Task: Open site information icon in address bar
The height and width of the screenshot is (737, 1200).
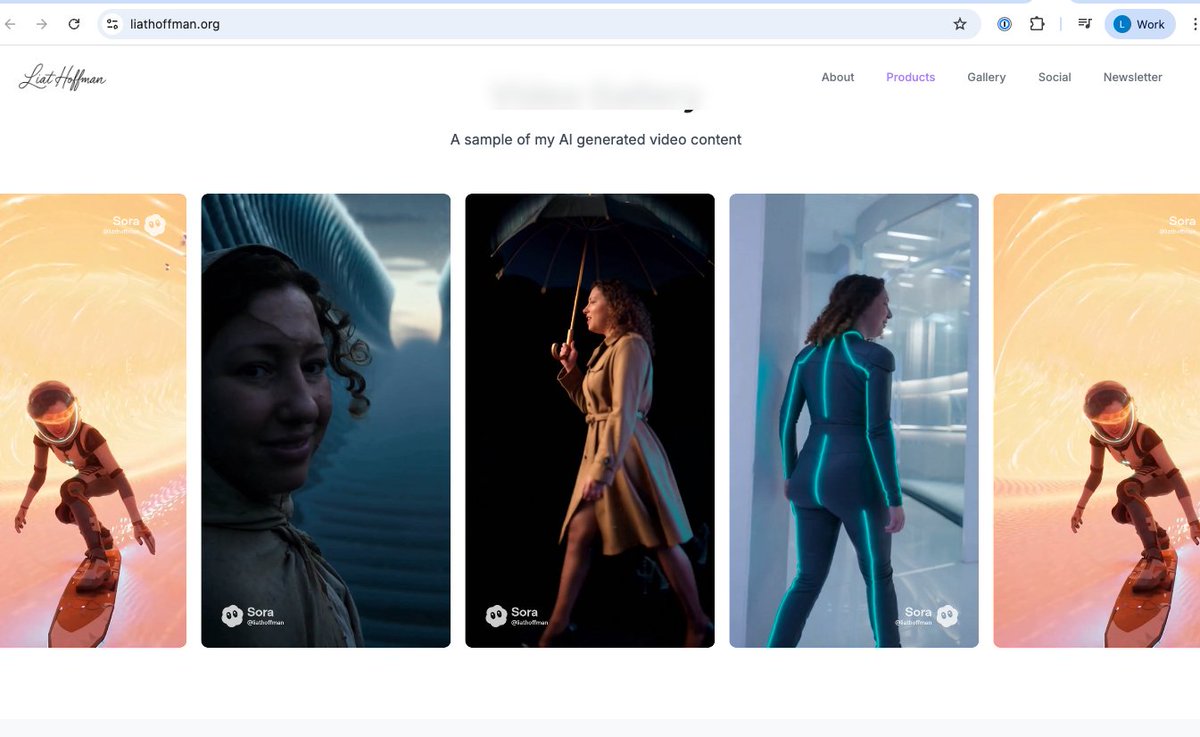Action: pyautogui.click(x=113, y=24)
